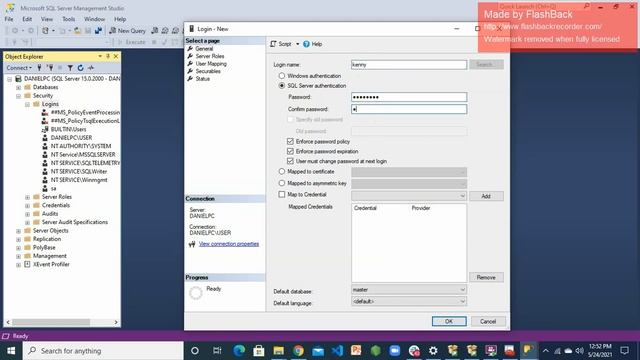This screenshot has height=360, width=640.
Task: Collapse the Logins folder
Action: 27,104
